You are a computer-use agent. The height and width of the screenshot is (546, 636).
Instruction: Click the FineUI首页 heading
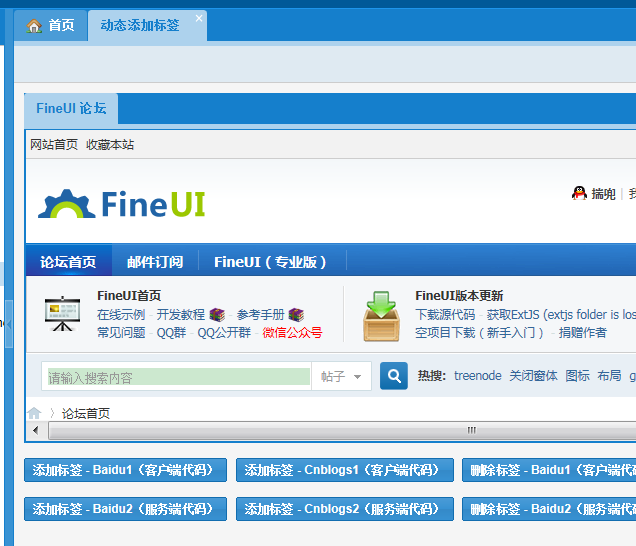129,295
